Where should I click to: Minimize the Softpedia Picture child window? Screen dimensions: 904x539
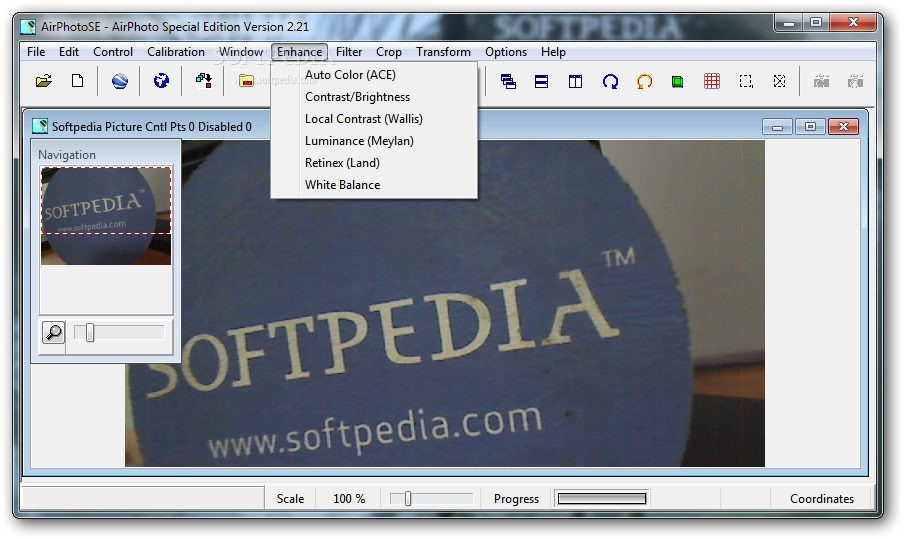(777, 126)
